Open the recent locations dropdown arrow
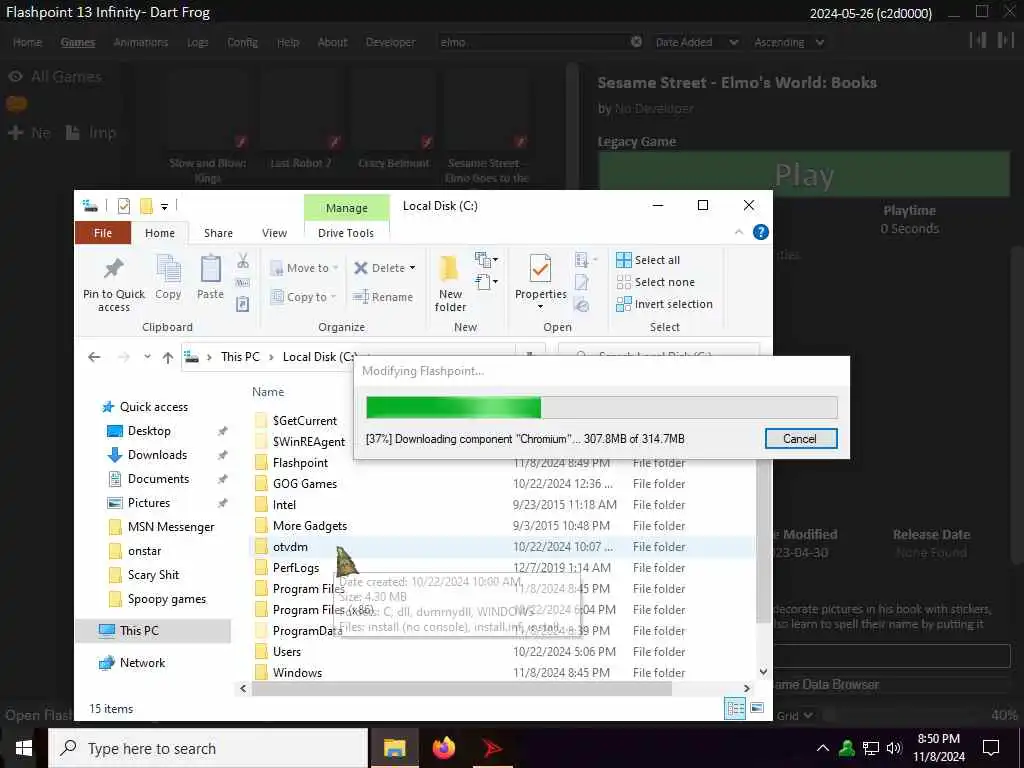1024x768 pixels. click(147, 357)
